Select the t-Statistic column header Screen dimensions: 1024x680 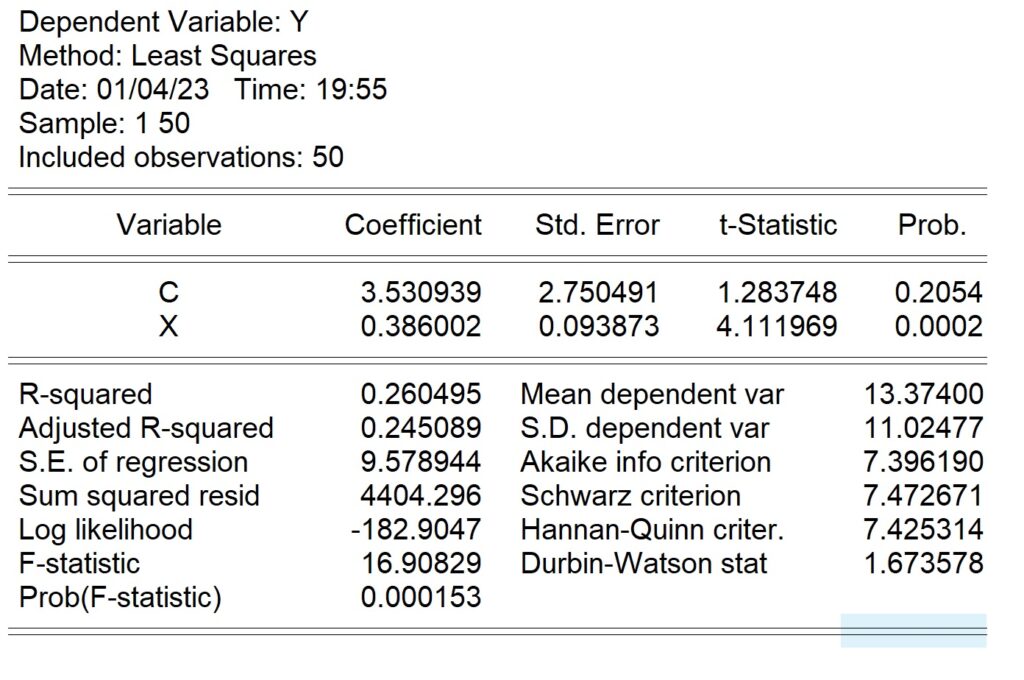tap(778, 225)
